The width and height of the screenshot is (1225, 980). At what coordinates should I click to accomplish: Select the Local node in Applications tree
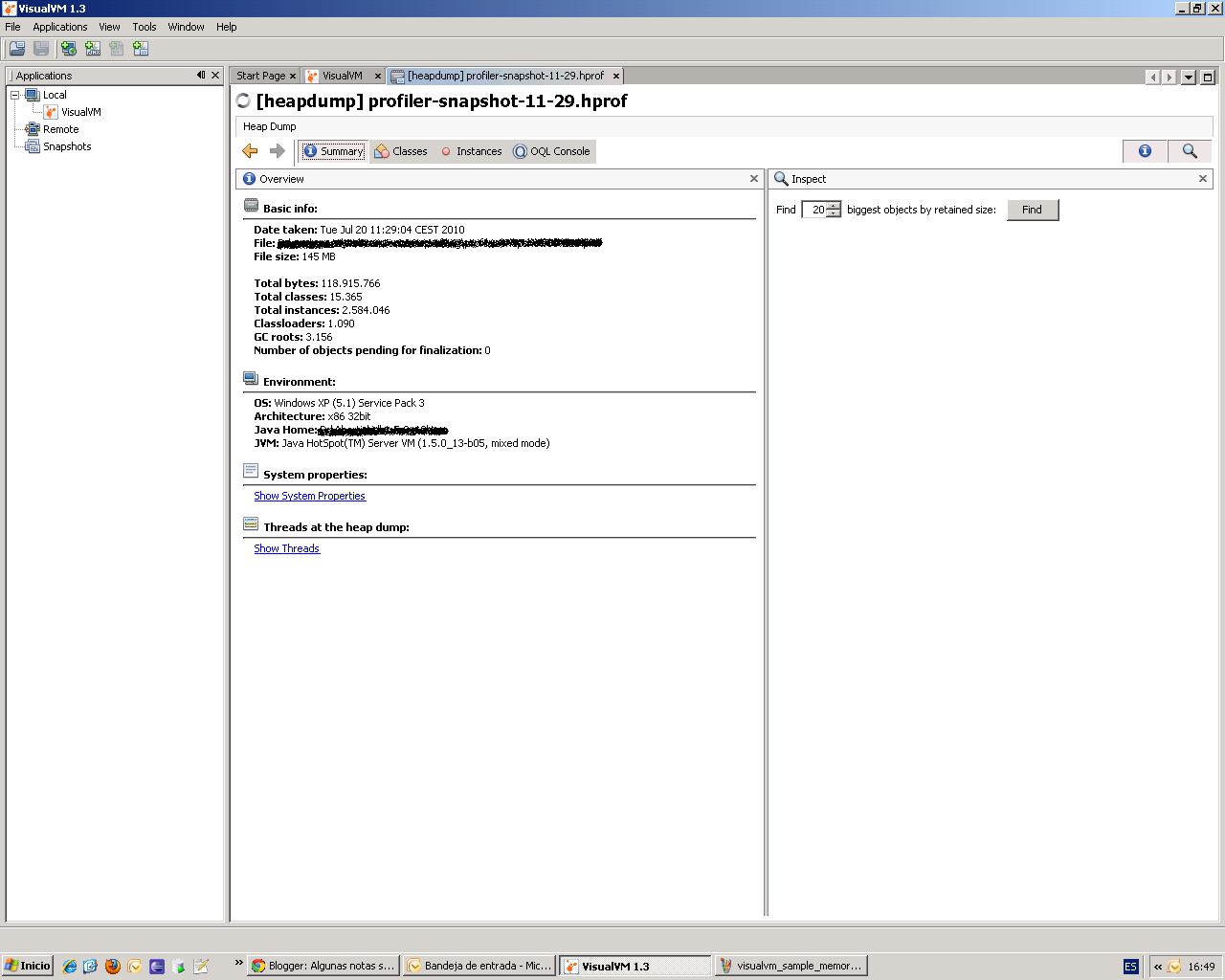(55, 95)
